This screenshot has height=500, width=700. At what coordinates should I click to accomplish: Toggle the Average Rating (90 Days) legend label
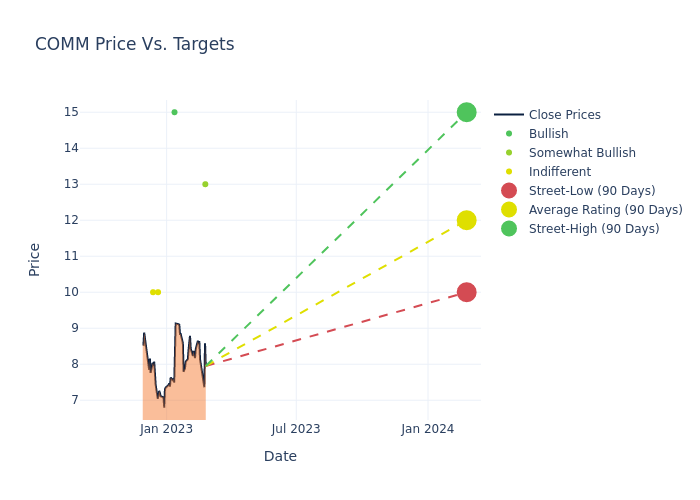click(605, 210)
